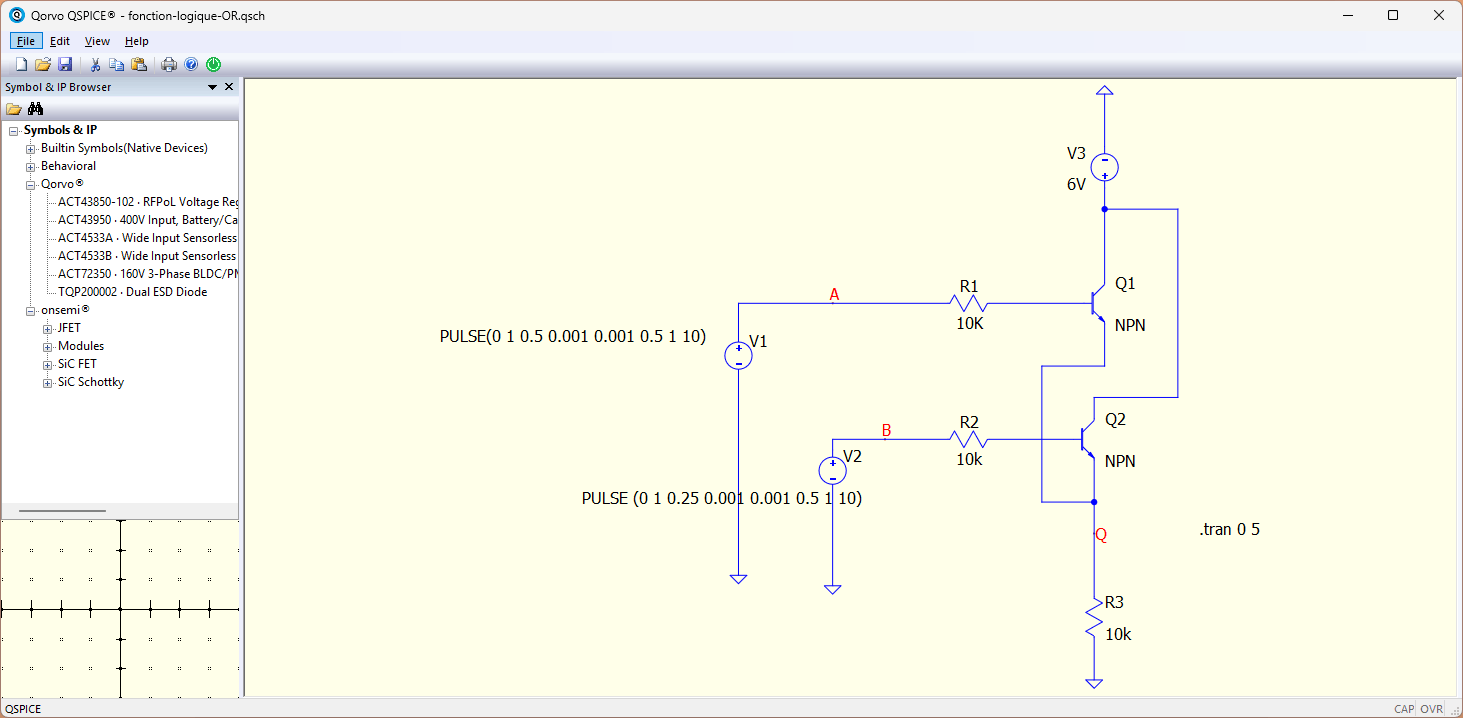The height and width of the screenshot is (718, 1463).
Task: Select the .tran 0 5 directive text
Action: 1229,529
